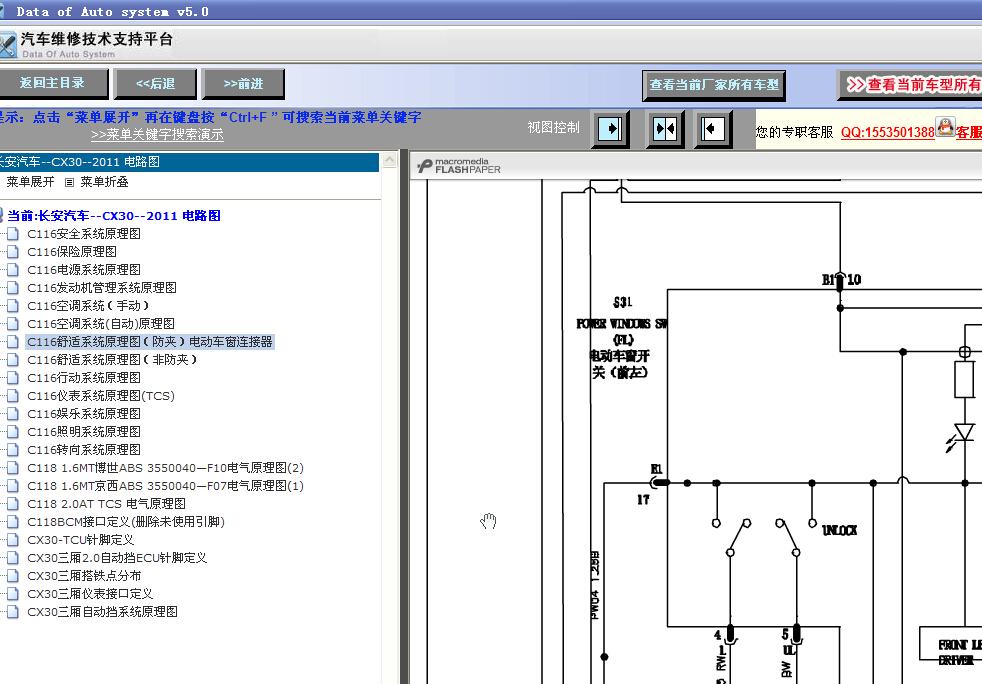
Task: Select root node 当前:长安汽车--CX30--2011 电路图
Action: tap(114, 216)
